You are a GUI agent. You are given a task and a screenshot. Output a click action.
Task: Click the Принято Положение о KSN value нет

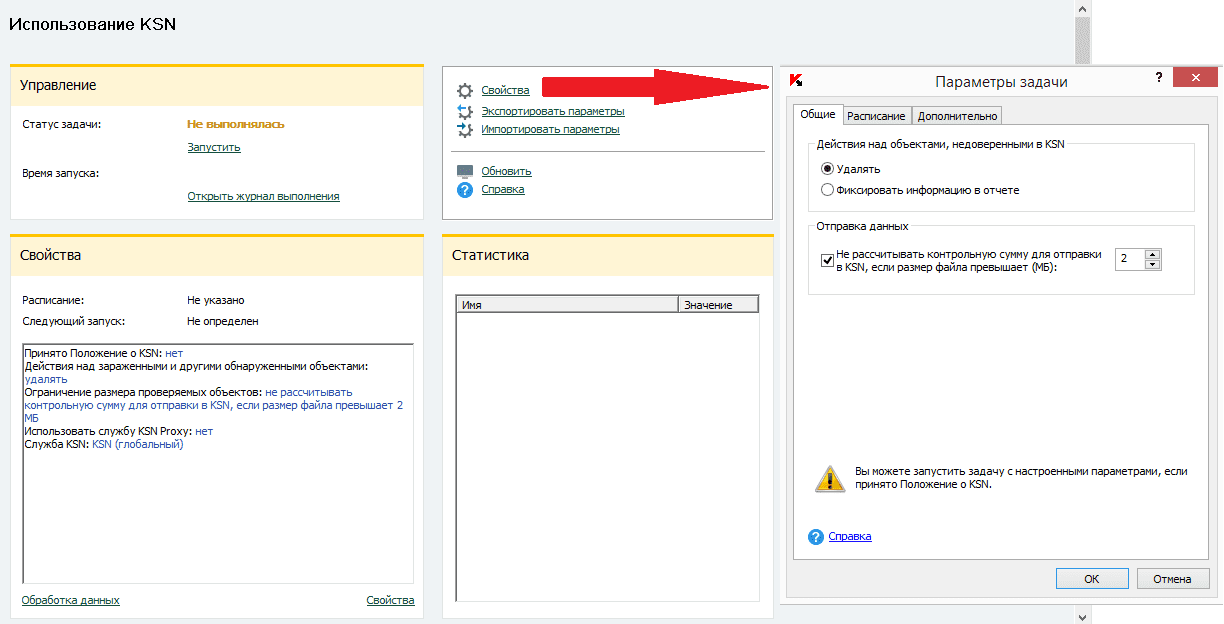point(174,354)
